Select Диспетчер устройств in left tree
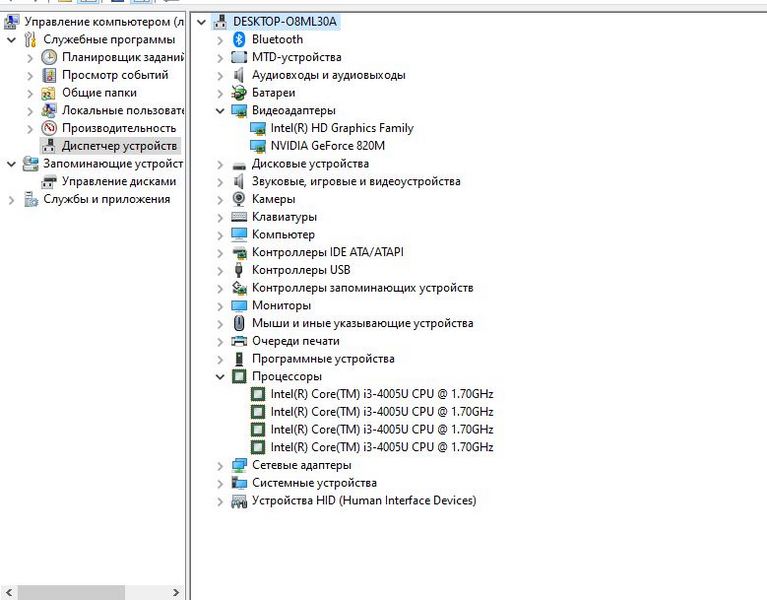The image size is (767, 600). coord(118,146)
